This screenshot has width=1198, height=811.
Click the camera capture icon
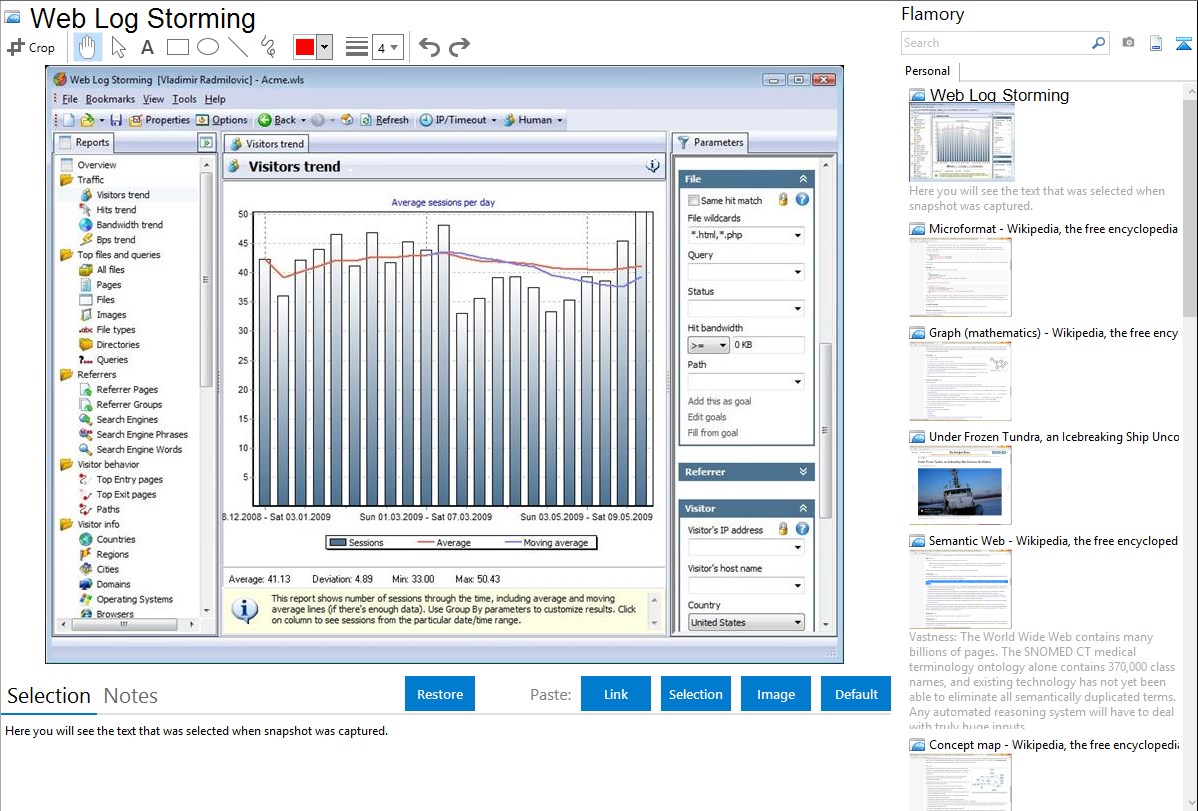click(x=1128, y=43)
